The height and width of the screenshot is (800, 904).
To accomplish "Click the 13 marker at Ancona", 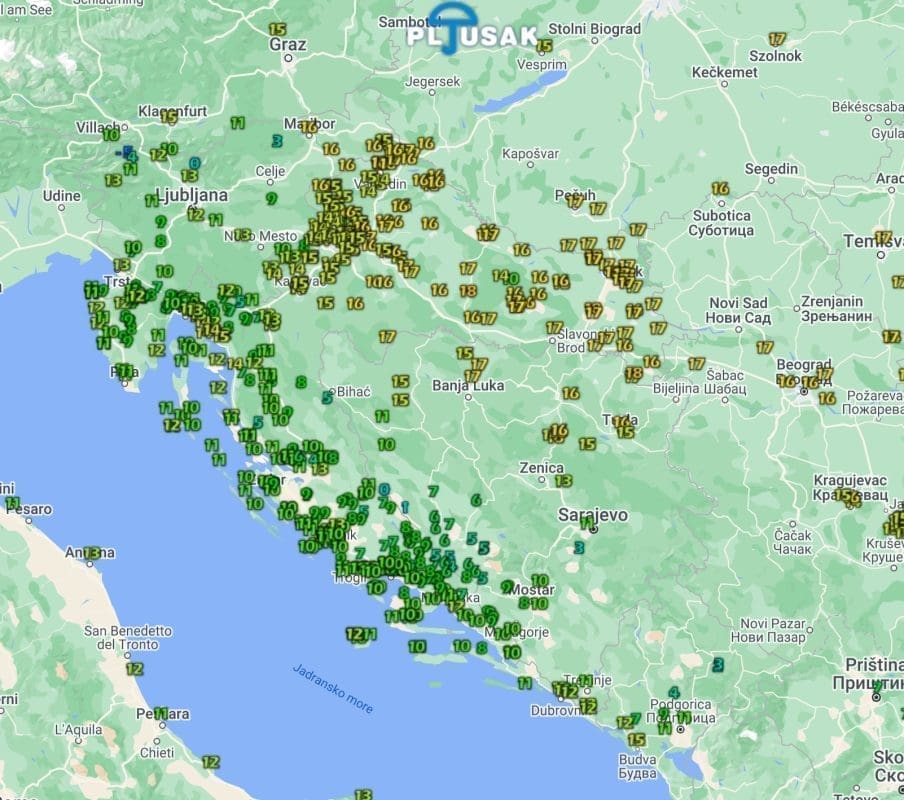I will pyautogui.click(x=93, y=552).
